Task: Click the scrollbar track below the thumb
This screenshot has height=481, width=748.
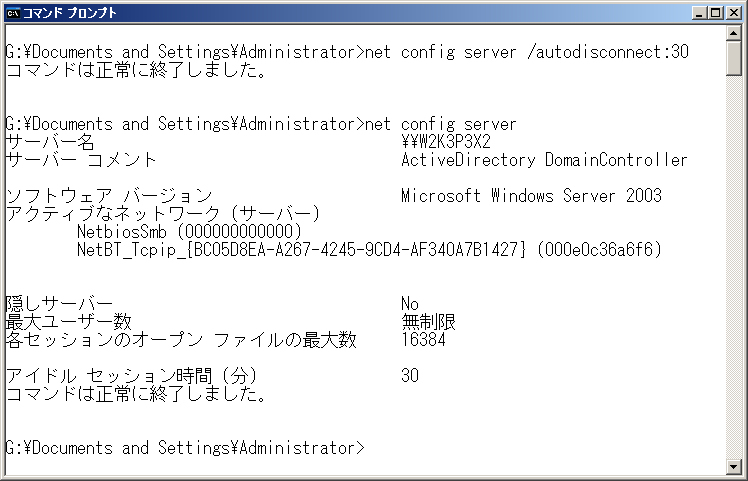Action: click(x=734, y=267)
